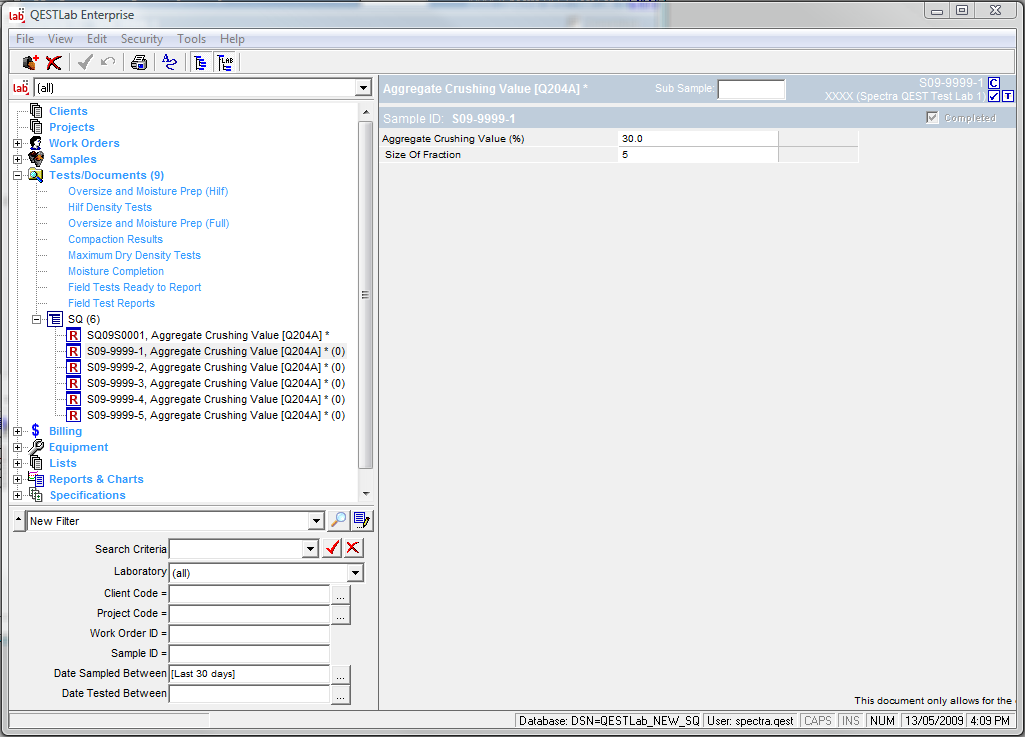This screenshot has width=1025, height=737.
Task: Collapse the SQ (6) tree node
Action: [38, 319]
